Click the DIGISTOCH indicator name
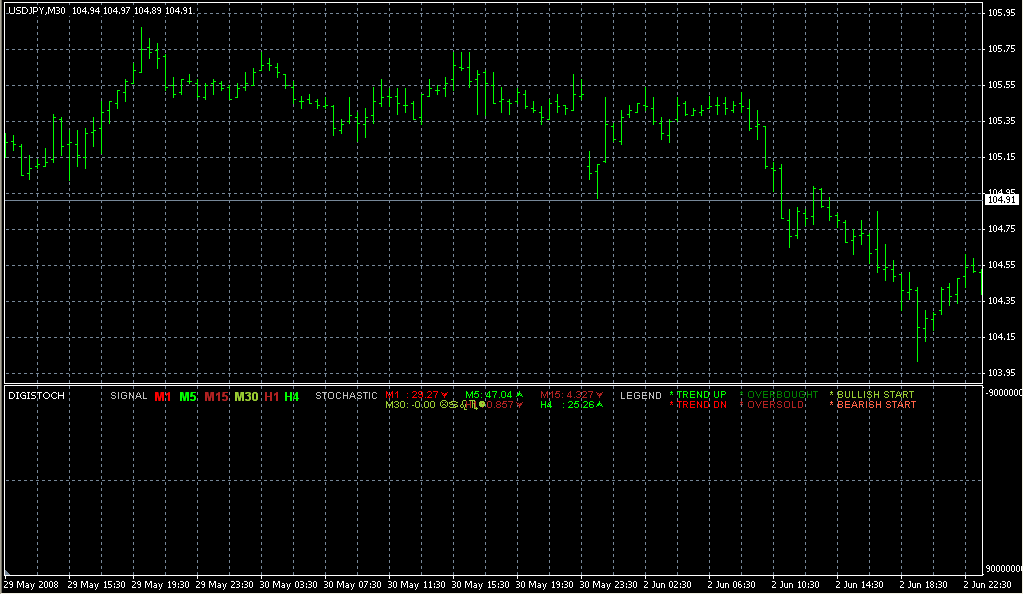This screenshot has width=1024, height=594. coord(36,396)
